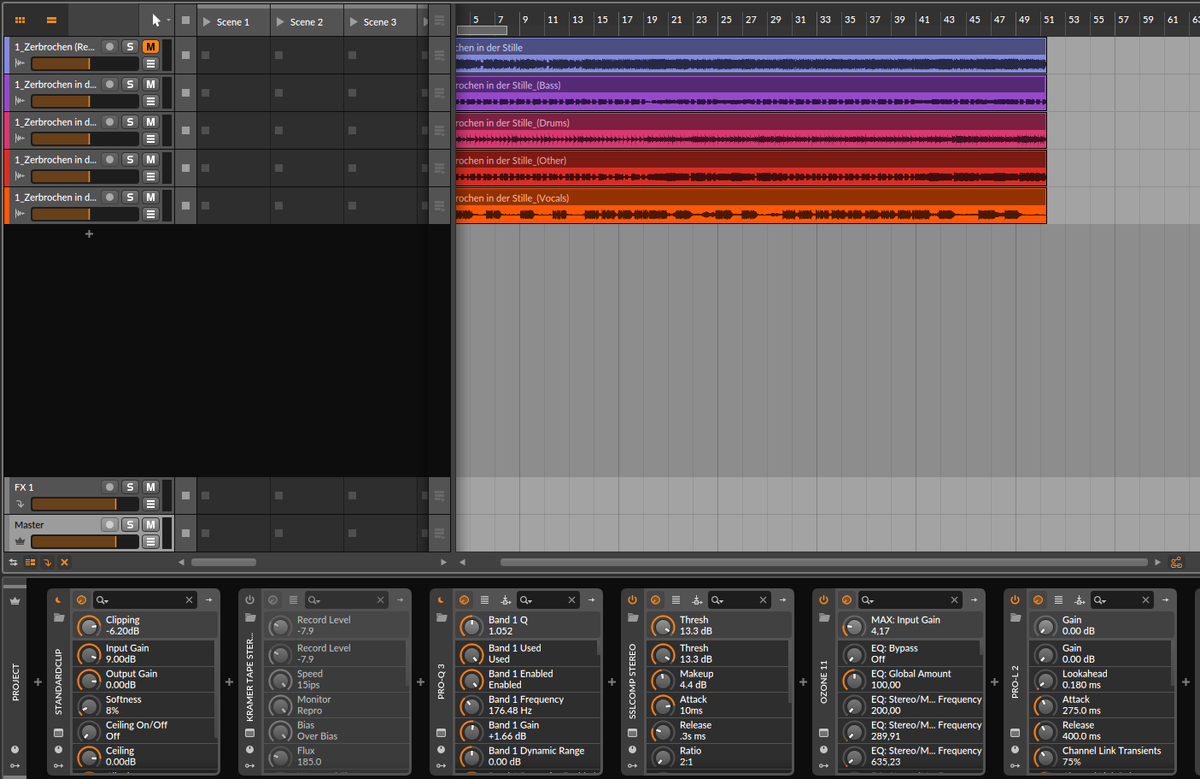Solo the orange Vocals track

[x=130, y=197]
